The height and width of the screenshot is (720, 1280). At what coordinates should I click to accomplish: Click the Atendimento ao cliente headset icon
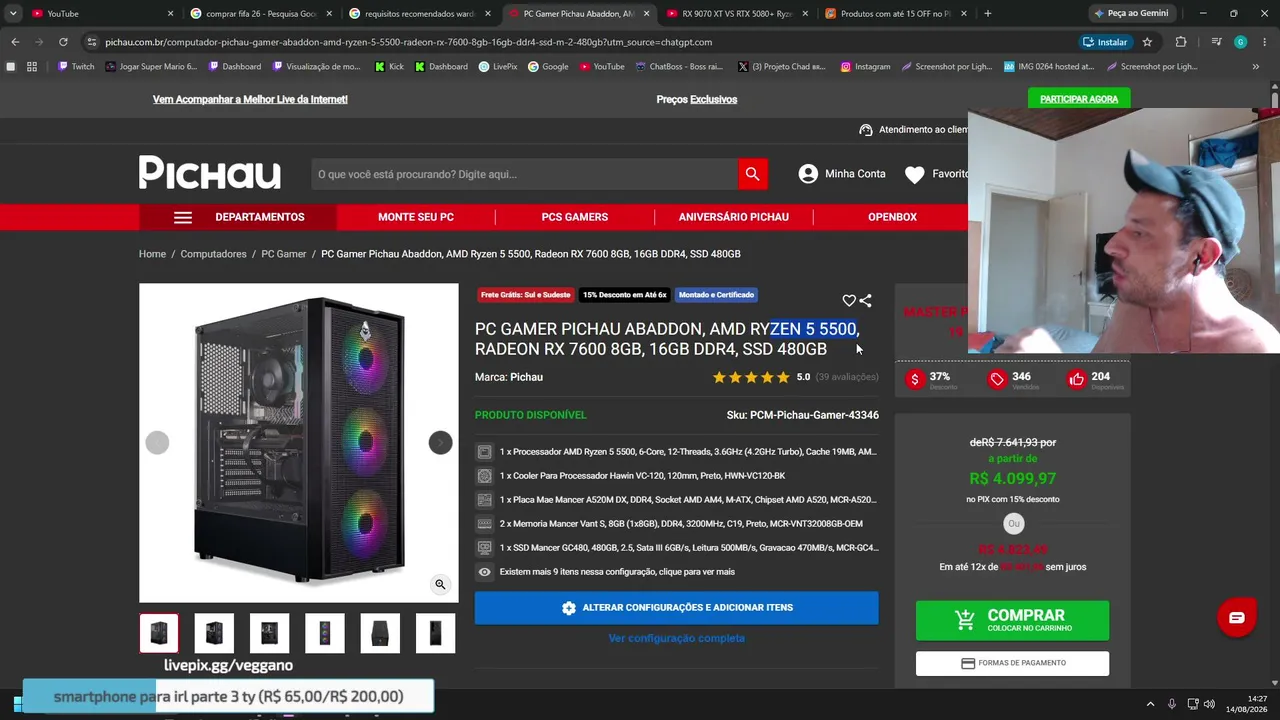pos(866,130)
